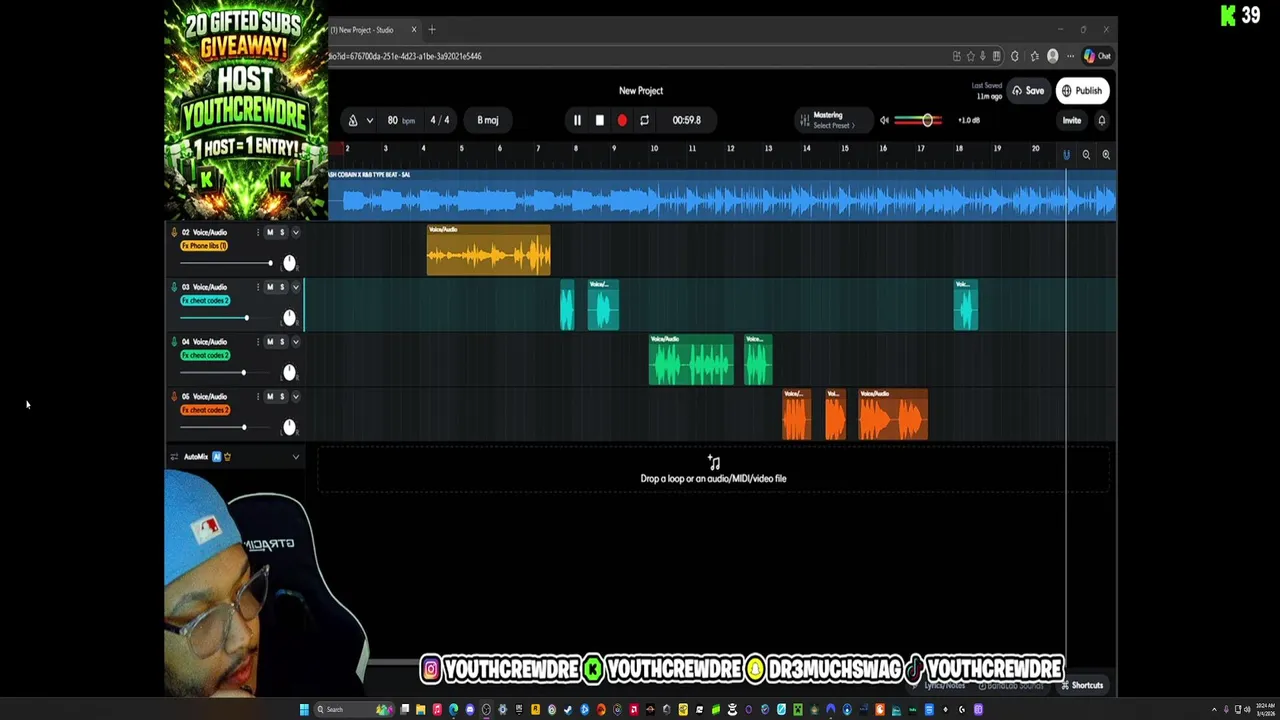Viewport: 1280px width, 720px height.
Task: Arm track 02 microphone icon
Action: pyautogui.click(x=174, y=232)
